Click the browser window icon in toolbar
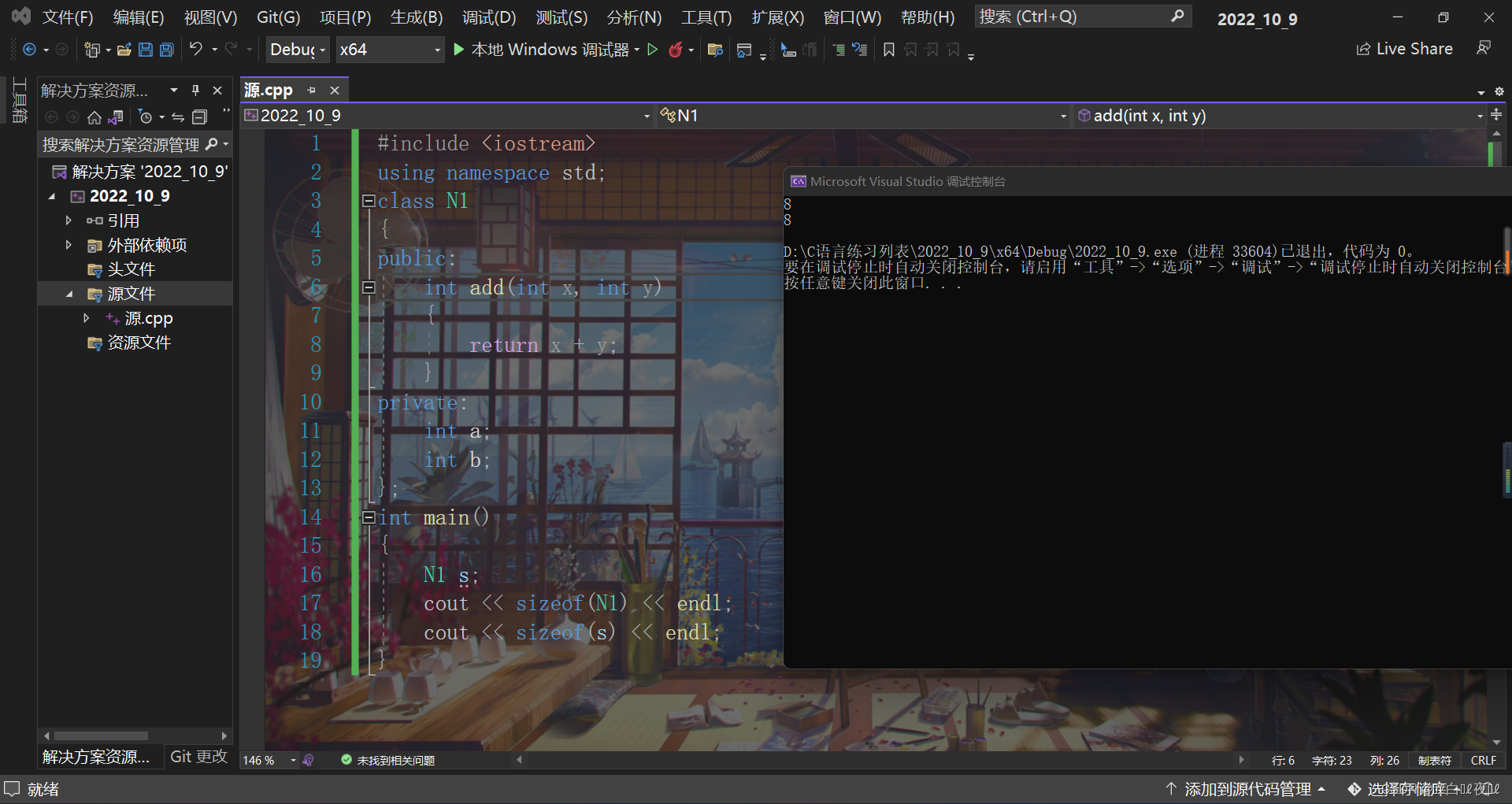The image size is (1512, 804). [743, 50]
